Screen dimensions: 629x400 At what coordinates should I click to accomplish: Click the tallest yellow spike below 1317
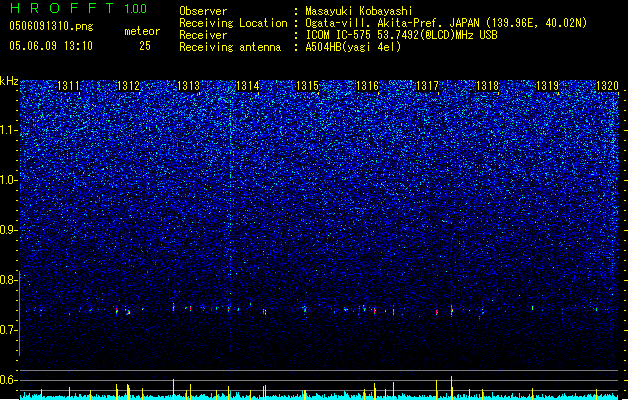pos(452,388)
